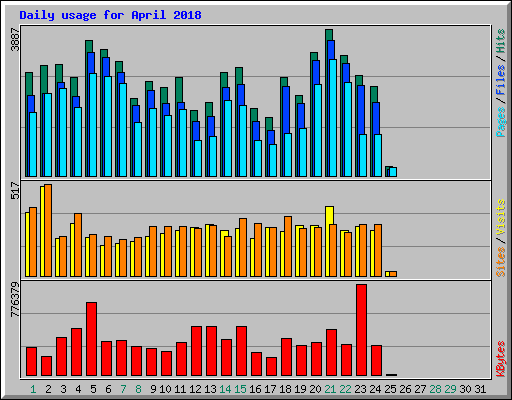
Task: Select day 21 on the x-axis
Action: click(x=330, y=389)
